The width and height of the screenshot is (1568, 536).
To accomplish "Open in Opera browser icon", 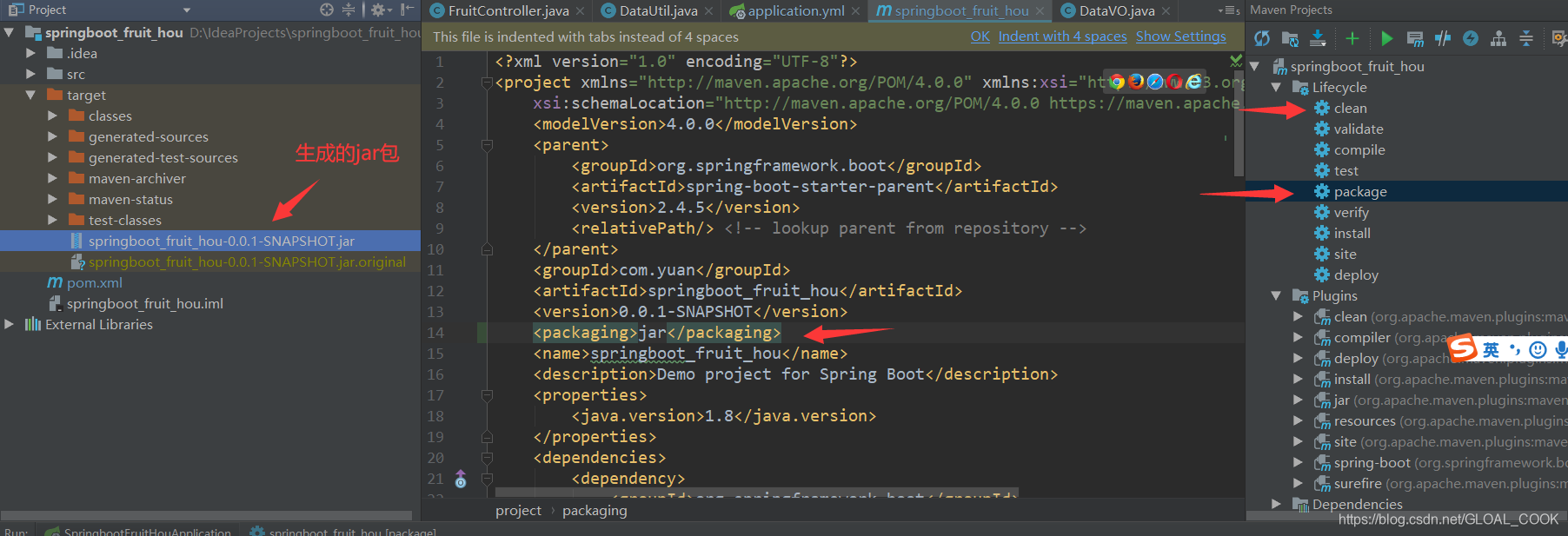I will click(x=1174, y=82).
